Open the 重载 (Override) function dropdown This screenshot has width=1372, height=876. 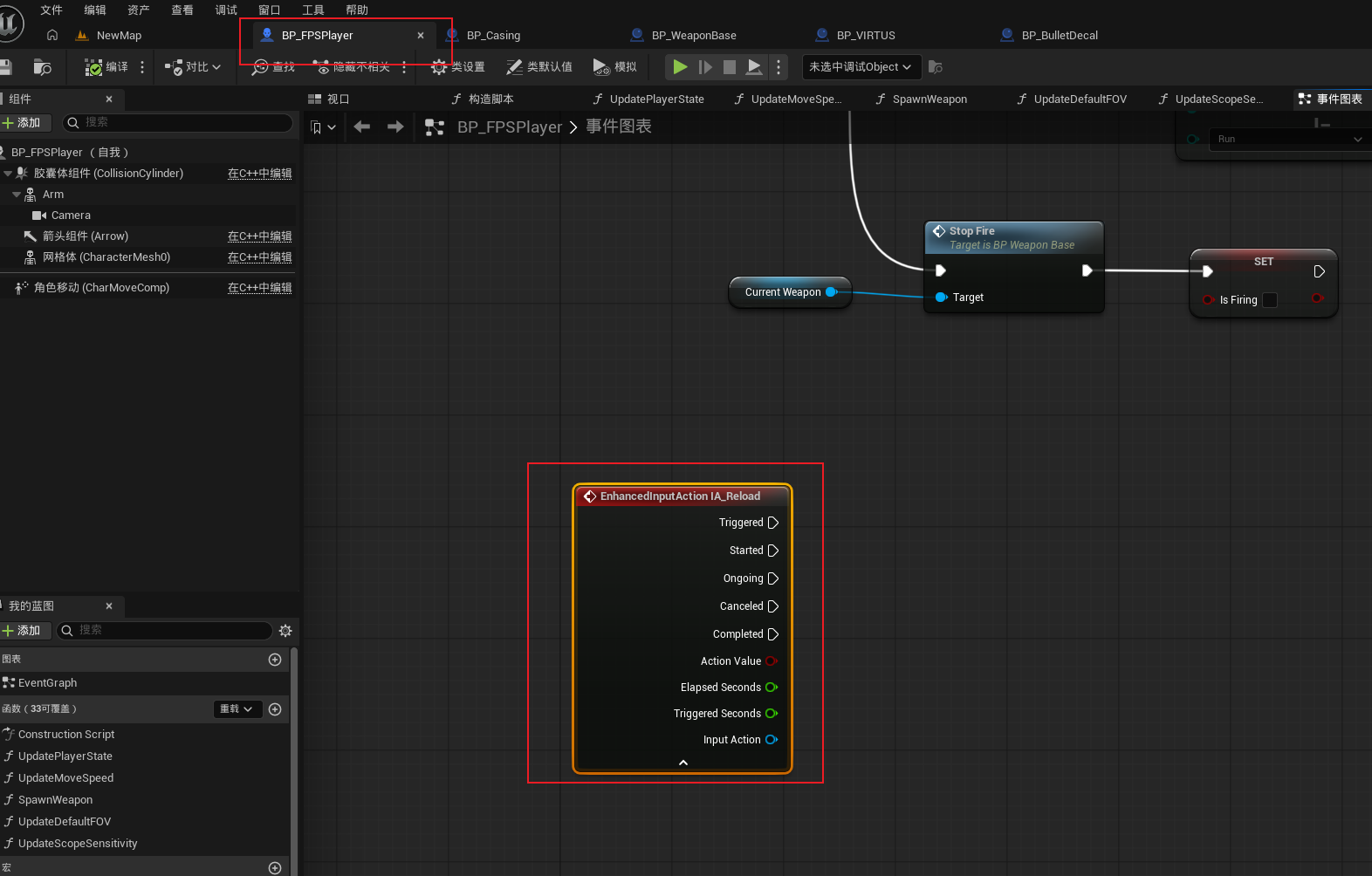pyautogui.click(x=237, y=709)
